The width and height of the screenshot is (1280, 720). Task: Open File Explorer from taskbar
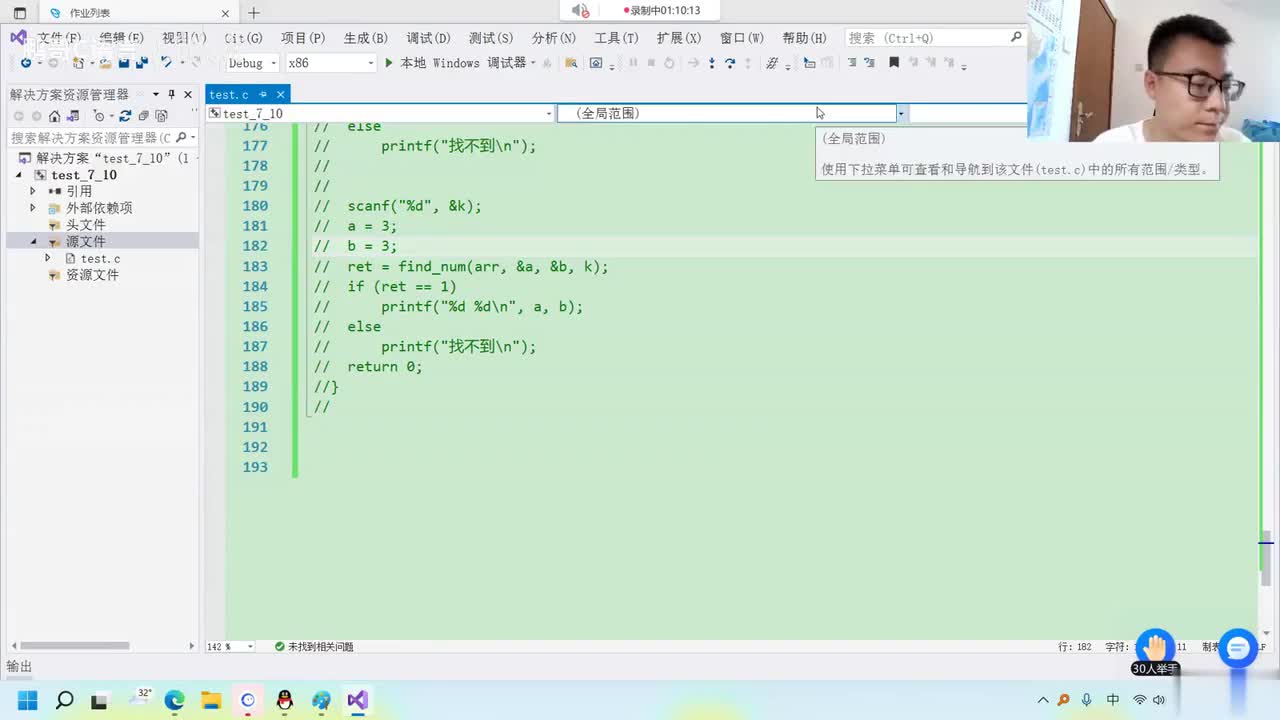(211, 700)
